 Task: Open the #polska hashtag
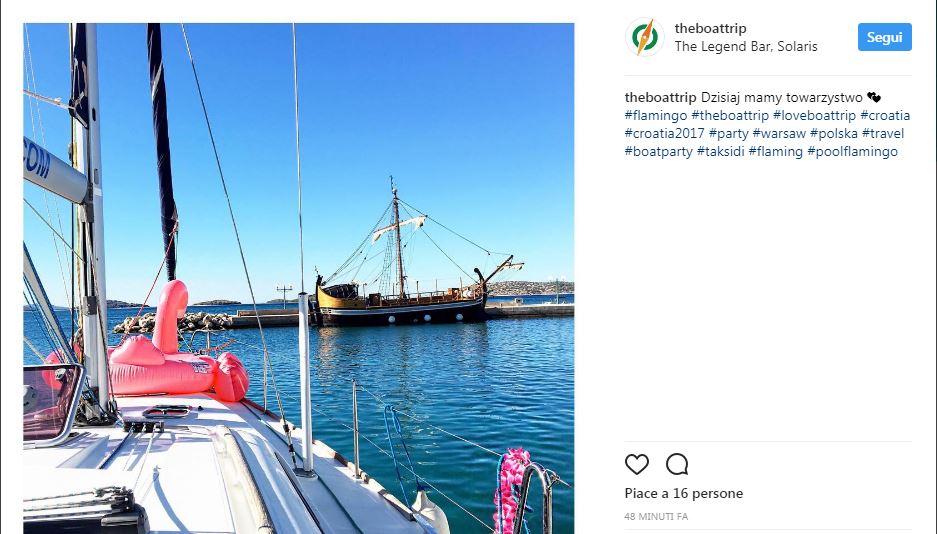834,133
